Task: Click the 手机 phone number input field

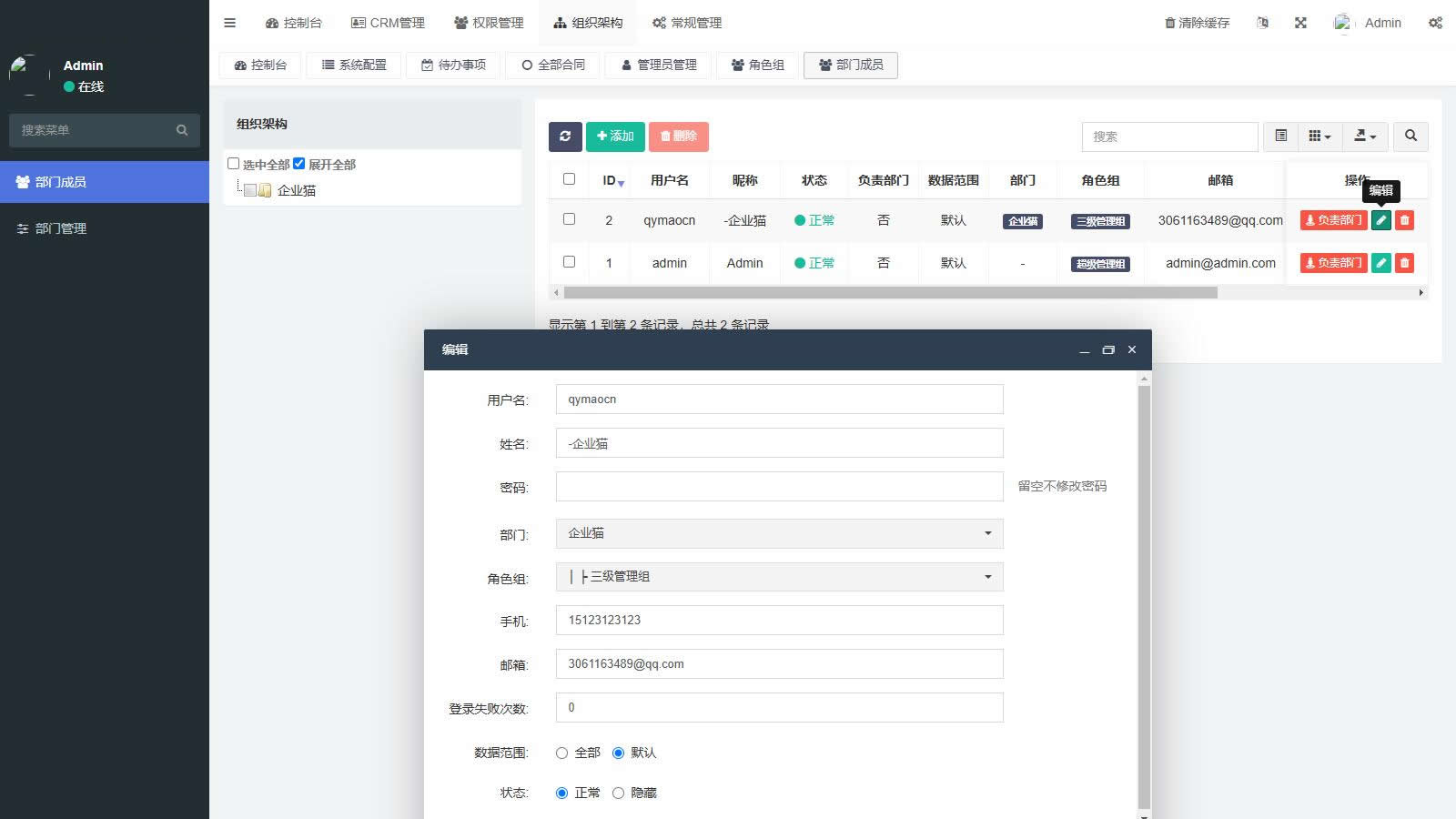Action: coord(779,621)
